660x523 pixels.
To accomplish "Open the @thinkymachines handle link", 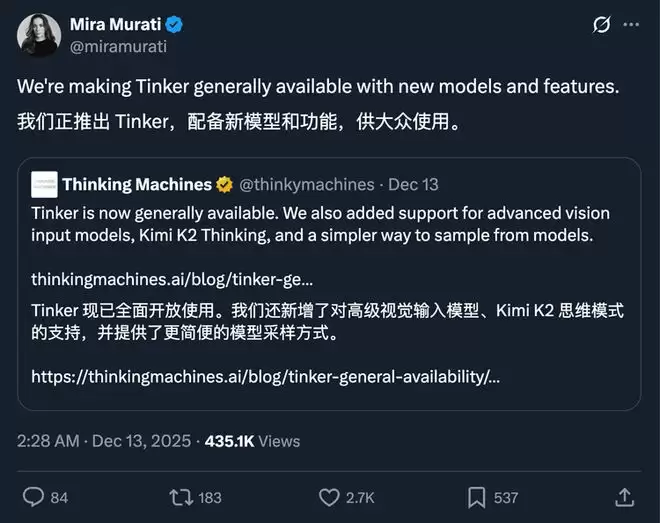I will pyautogui.click(x=306, y=184).
